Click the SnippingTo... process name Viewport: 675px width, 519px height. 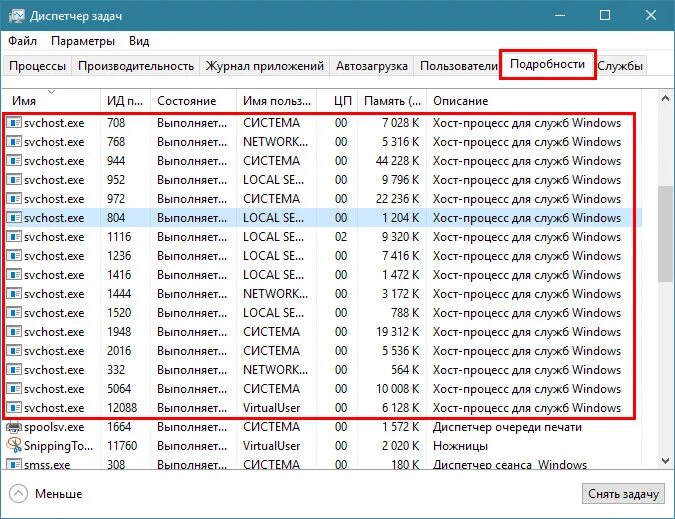tap(59, 446)
